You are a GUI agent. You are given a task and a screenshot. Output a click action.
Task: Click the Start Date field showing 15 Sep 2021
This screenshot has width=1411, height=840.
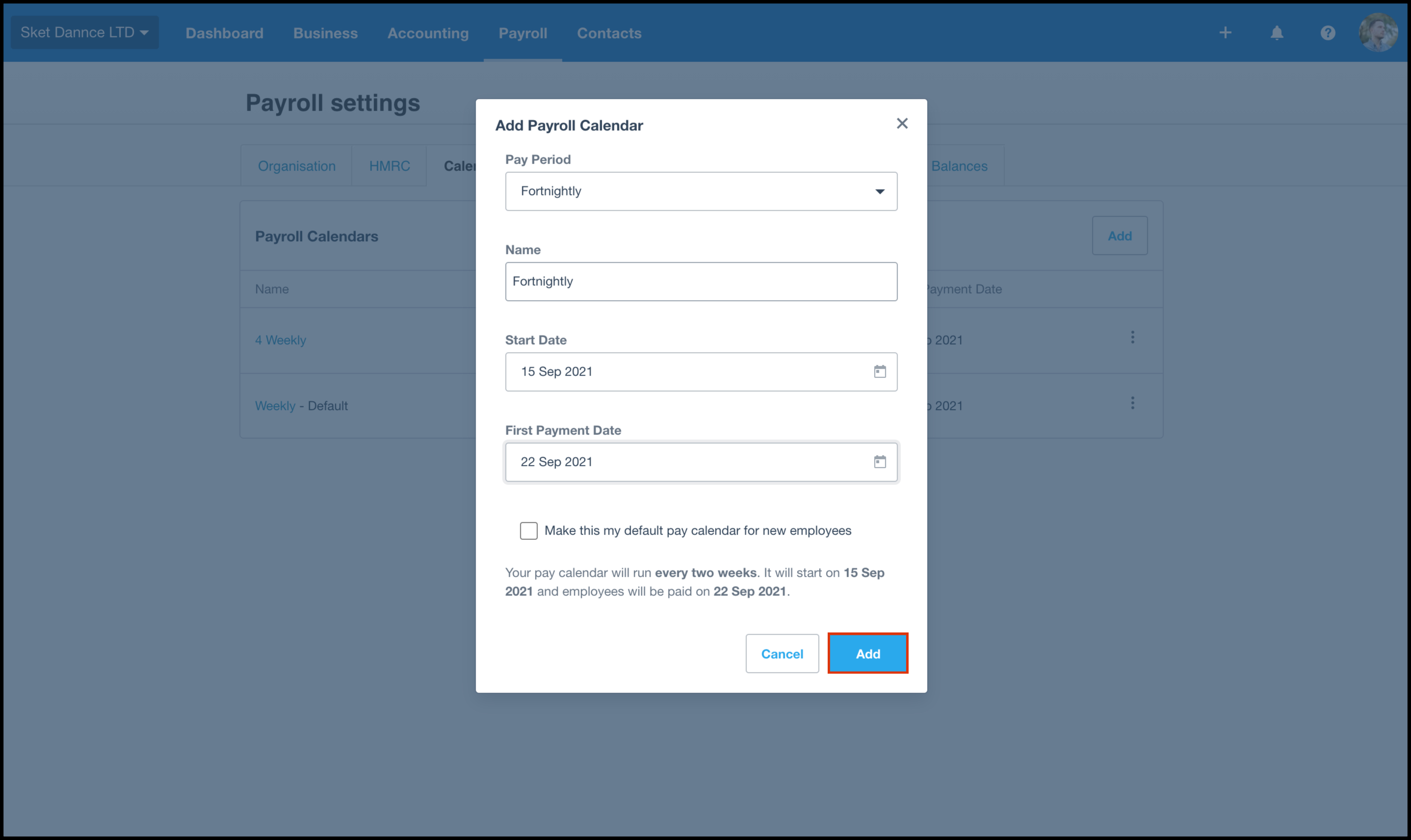tap(701, 372)
